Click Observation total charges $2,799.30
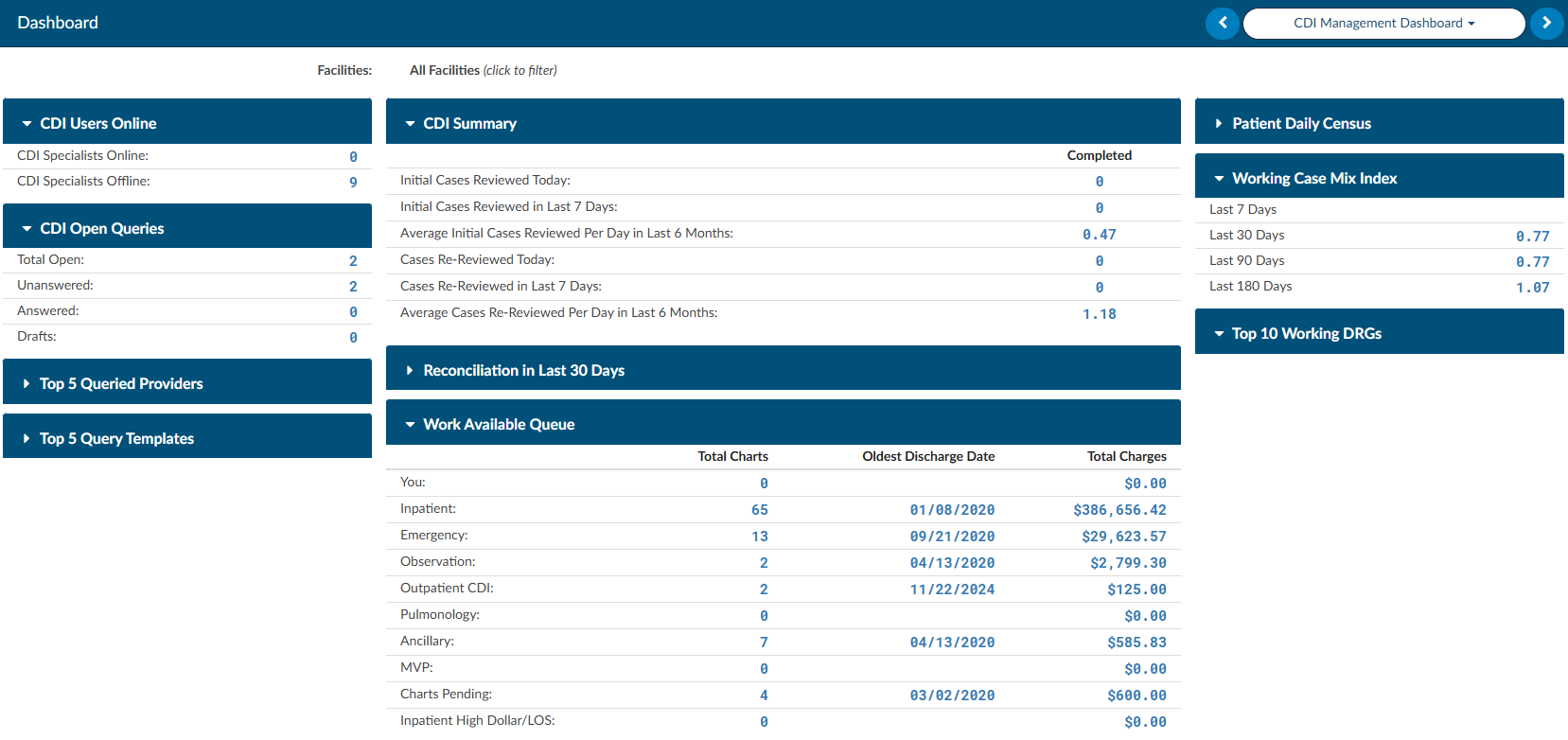Screen dimensions: 1568x740 [x=1128, y=563]
